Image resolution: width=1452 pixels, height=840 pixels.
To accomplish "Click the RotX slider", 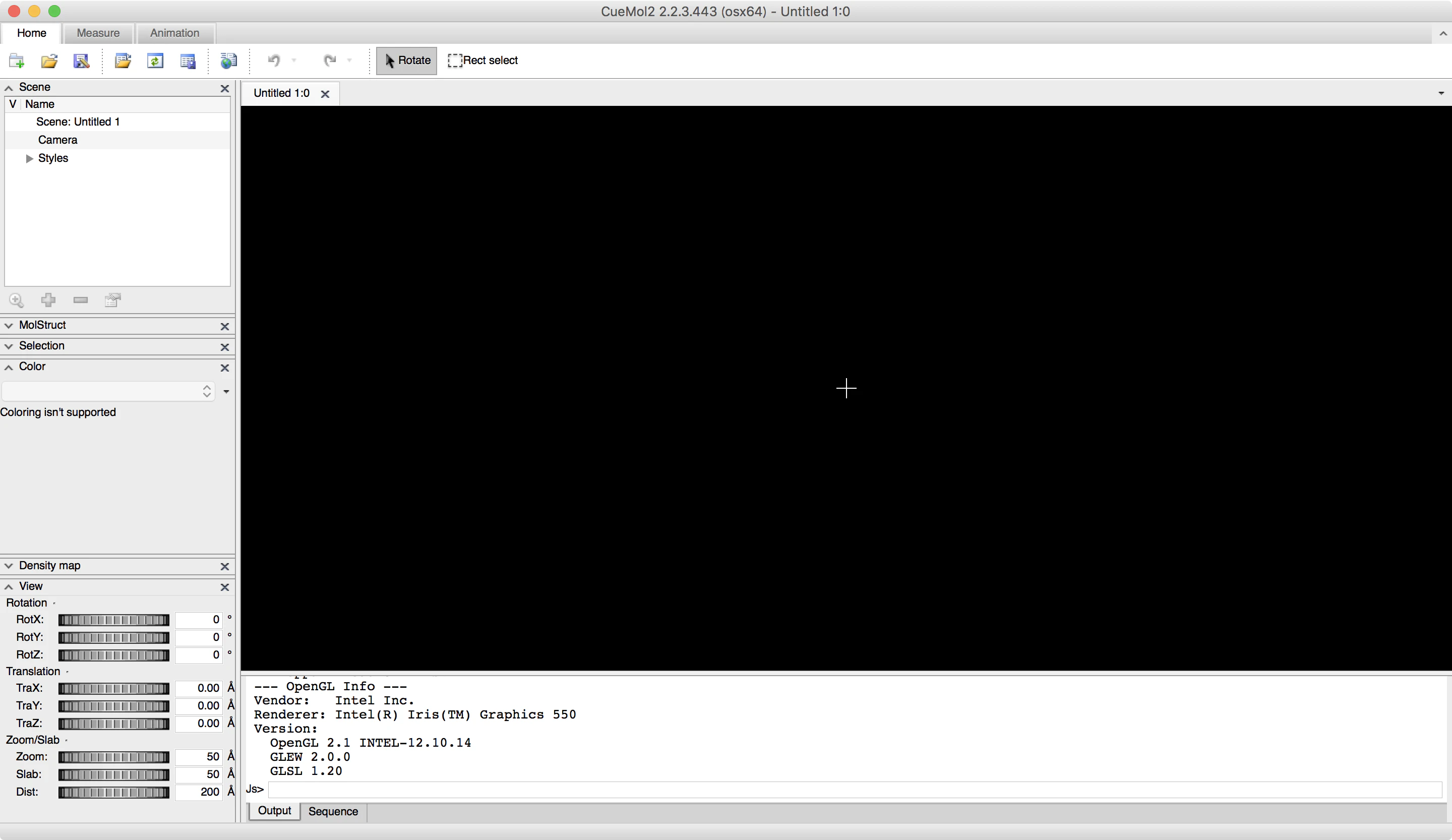I will [x=114, y=620].
